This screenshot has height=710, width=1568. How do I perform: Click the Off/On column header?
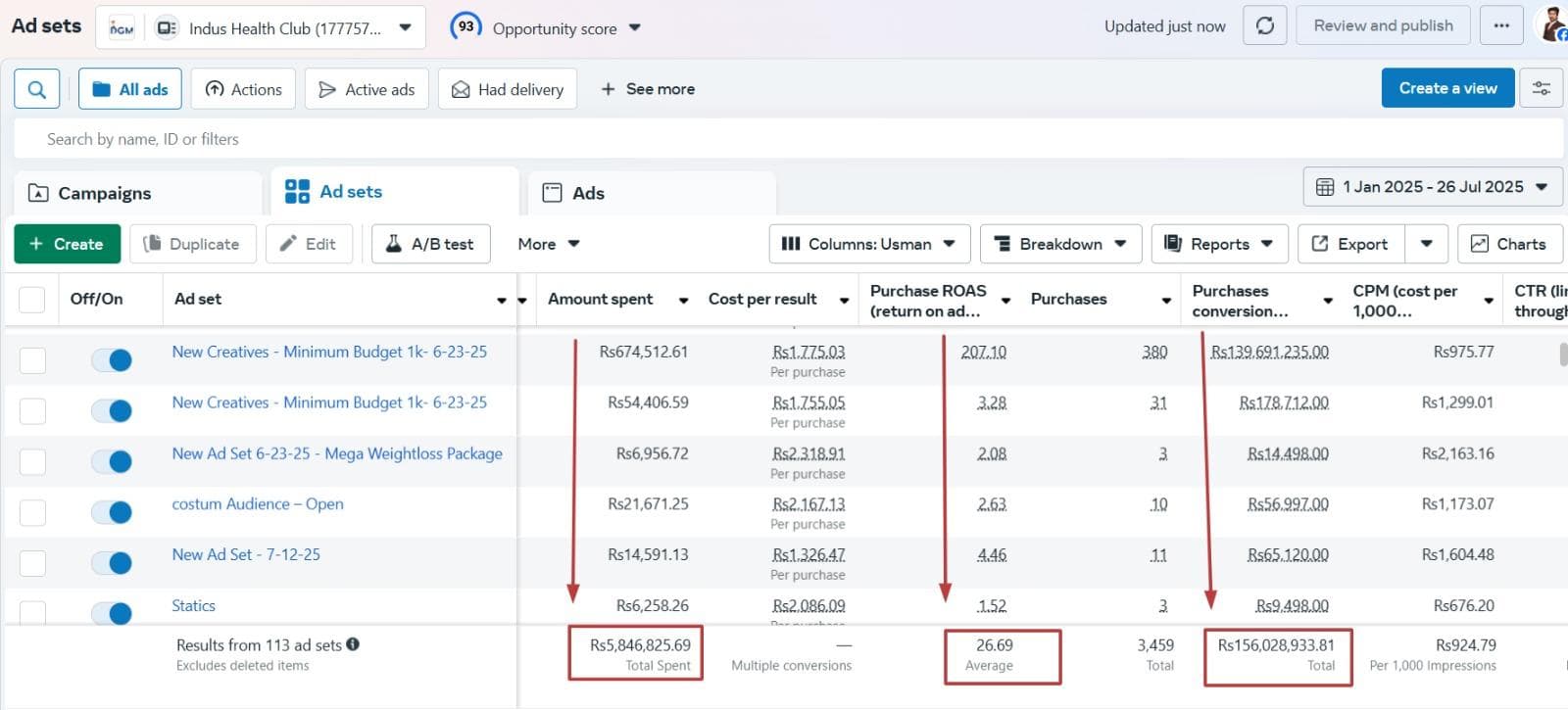pos(96,299)
